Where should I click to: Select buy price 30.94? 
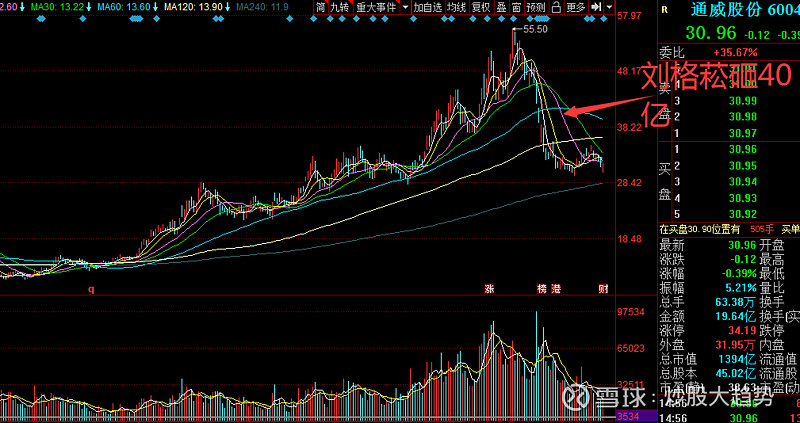pyautogui.click(x=743, y=182)
